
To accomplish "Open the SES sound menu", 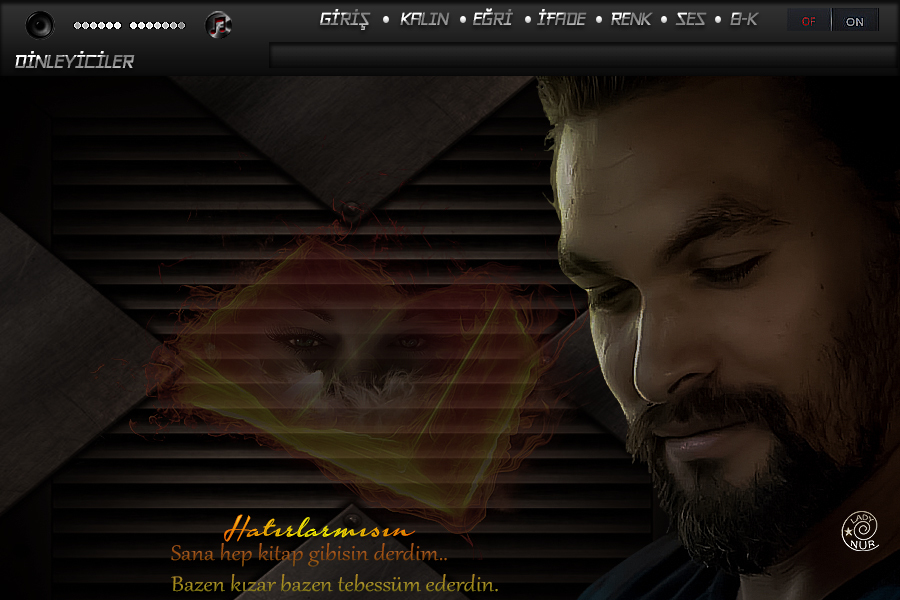I will [690, 19].
